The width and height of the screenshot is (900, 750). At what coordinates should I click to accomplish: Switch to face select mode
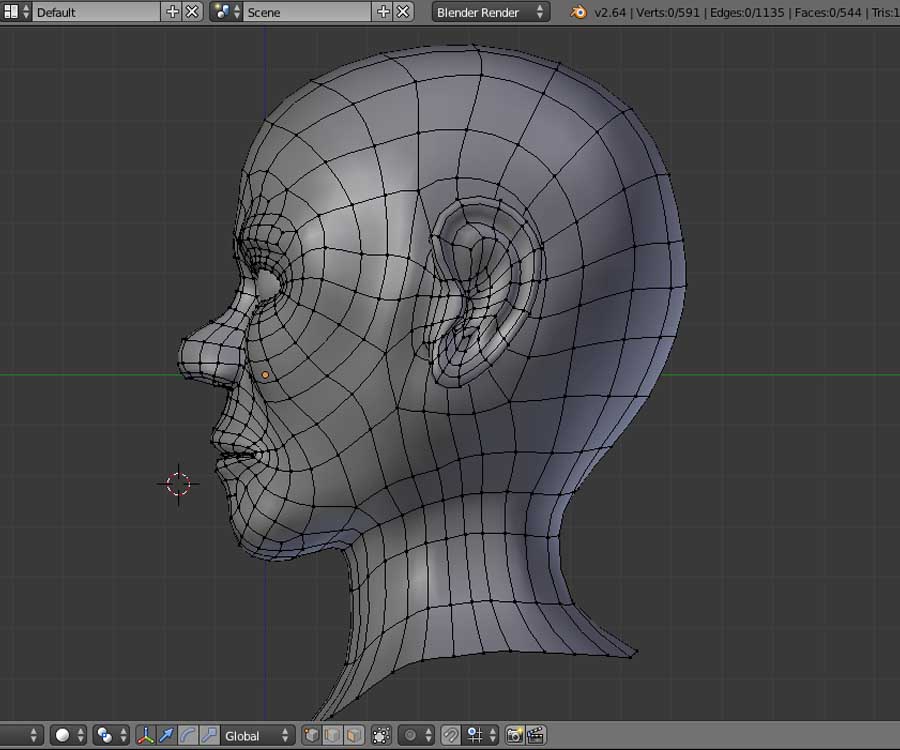[x=354, y=735]
